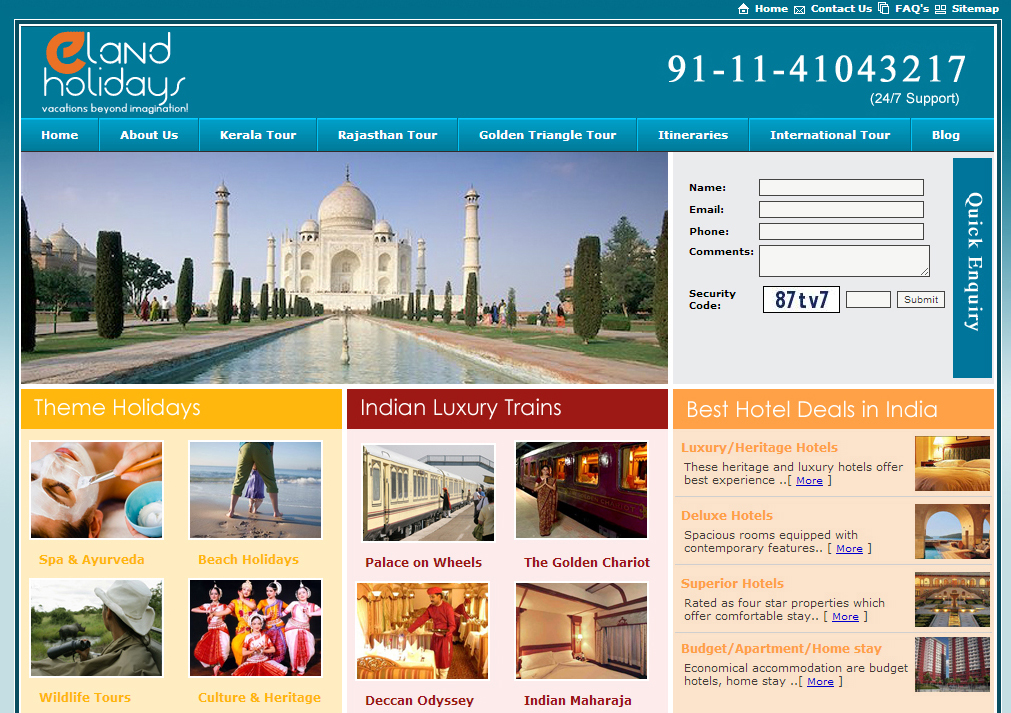The width and height of the screenshot is (1011, 713).
Task: Click the Palace on Wheels train photo
Action: 428,492
